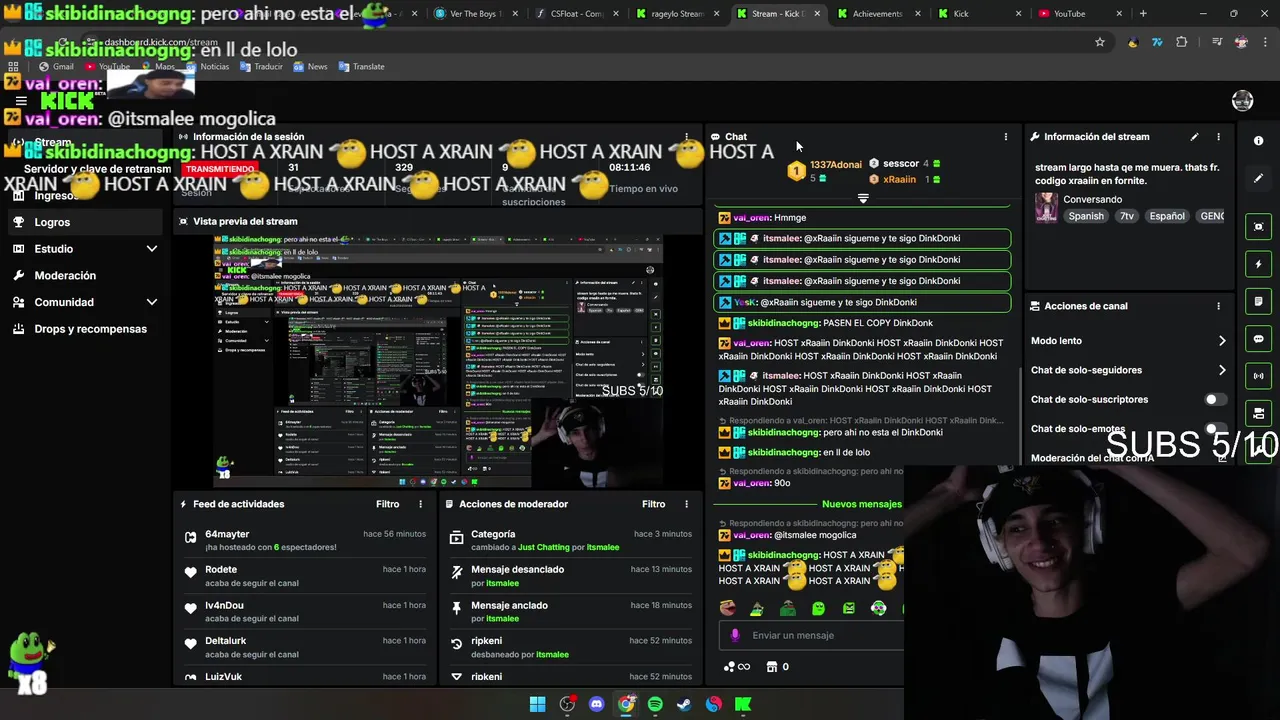Bookmark page with the star icon

click(x=1100, y=42)
